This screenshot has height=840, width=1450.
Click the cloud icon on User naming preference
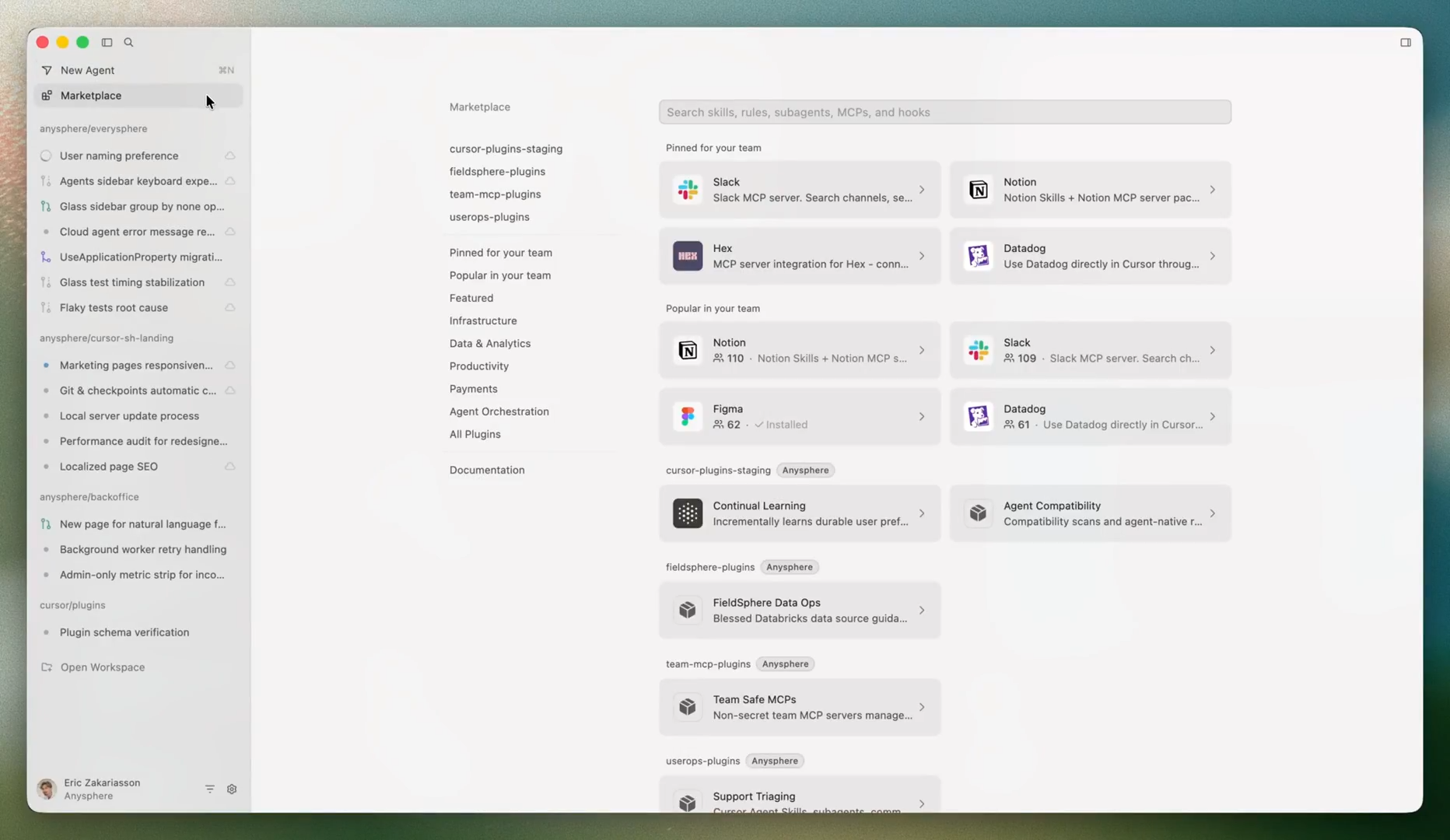pos(230,156)
